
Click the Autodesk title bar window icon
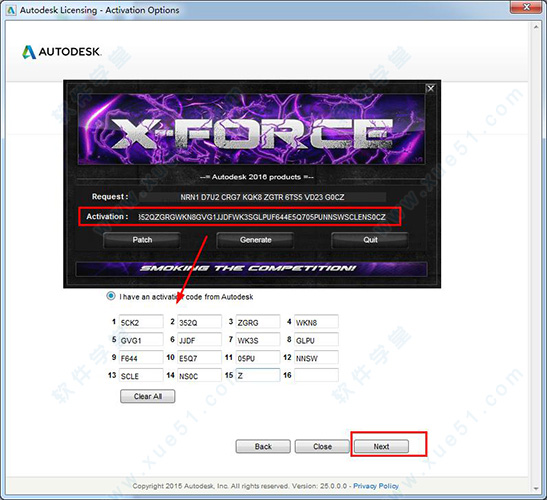[x=11, y=10]
